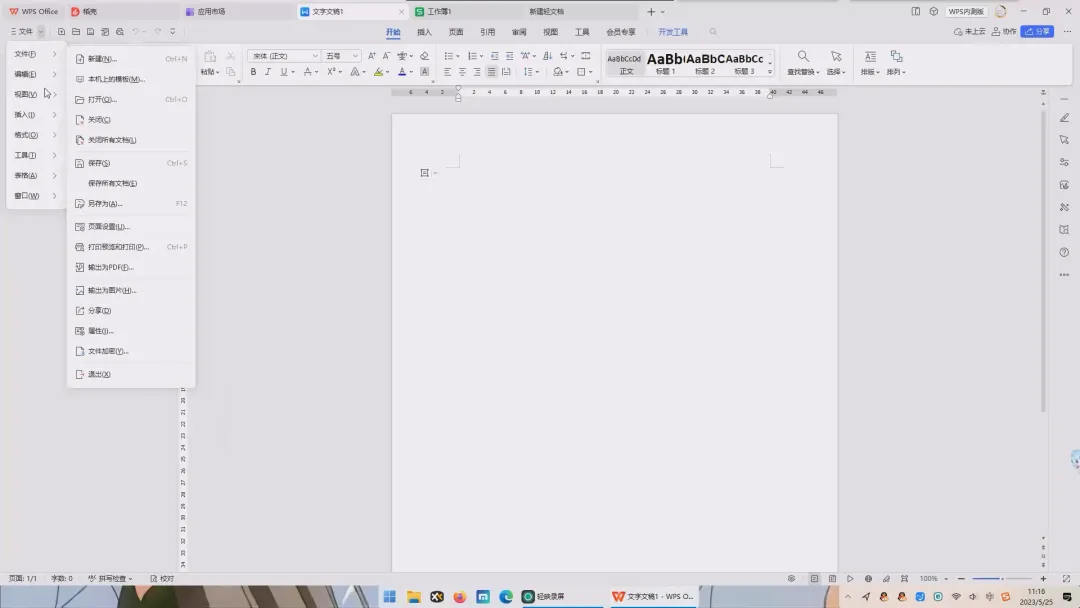This screenshot has height=608, width=1080.
Task: Choose 另存为(A)... menu entry
Action: 131,204
